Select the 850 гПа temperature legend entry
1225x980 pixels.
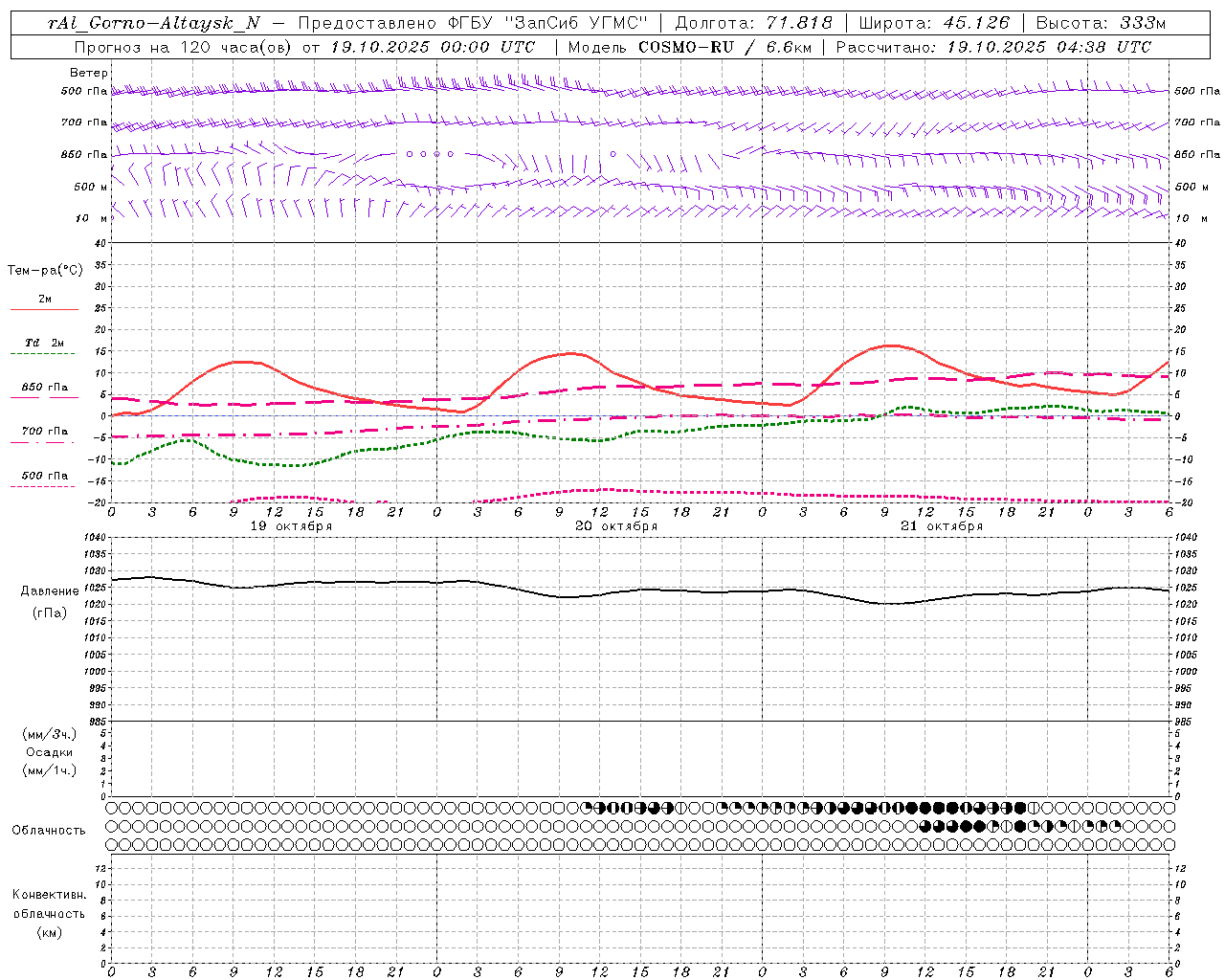coord(45,388)
